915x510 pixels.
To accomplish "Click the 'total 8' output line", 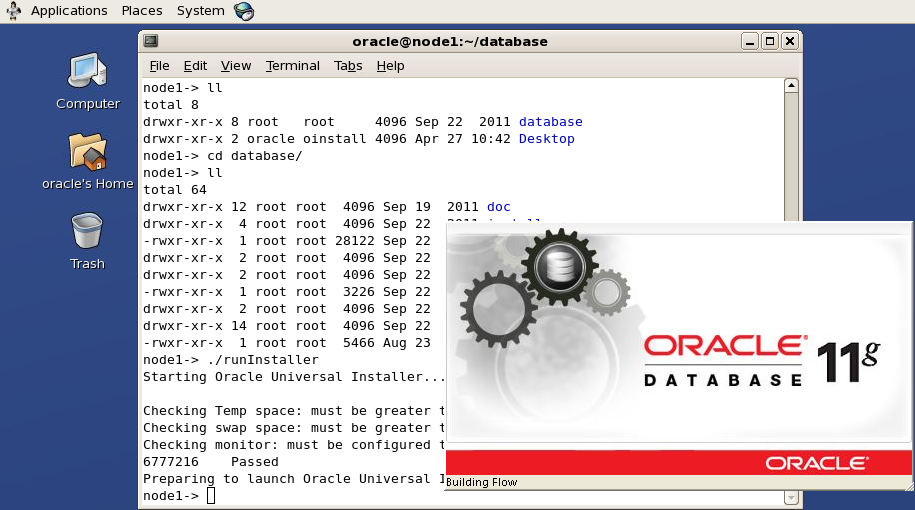I will pos(171,105).
